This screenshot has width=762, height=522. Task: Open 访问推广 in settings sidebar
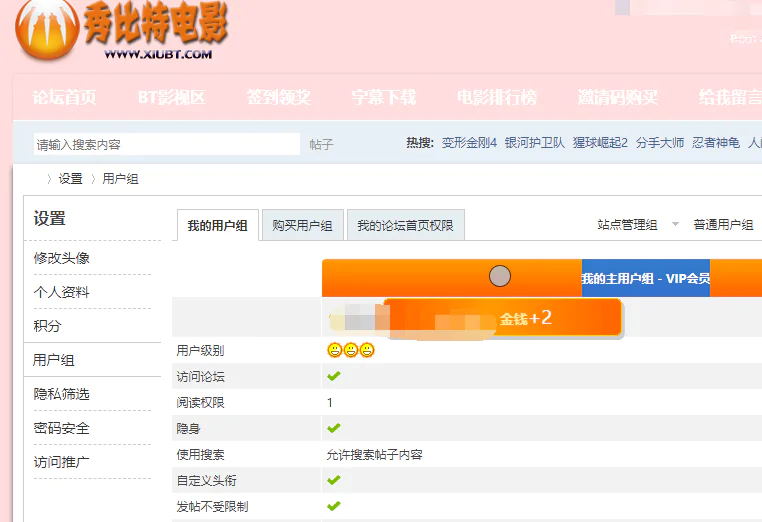62,462
